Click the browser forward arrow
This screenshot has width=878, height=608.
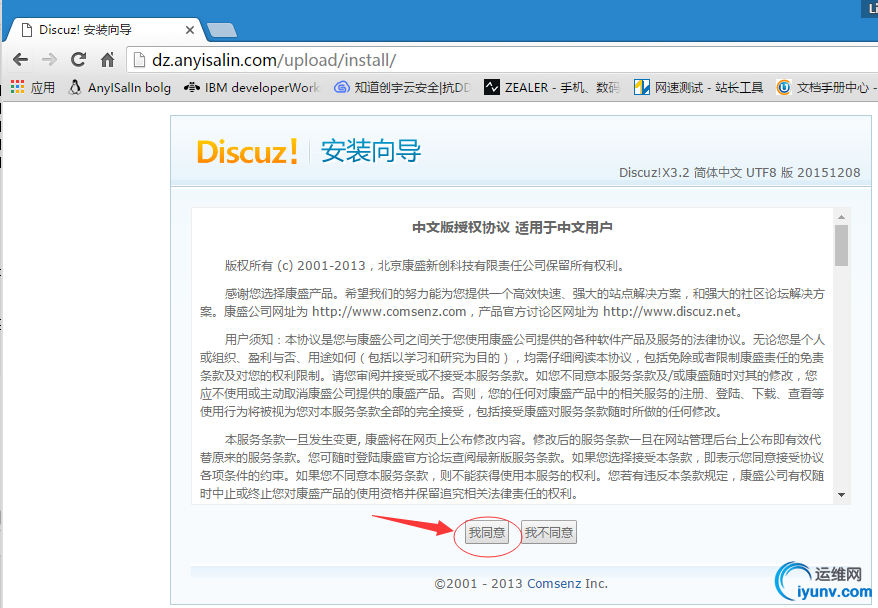click(49, 59)
